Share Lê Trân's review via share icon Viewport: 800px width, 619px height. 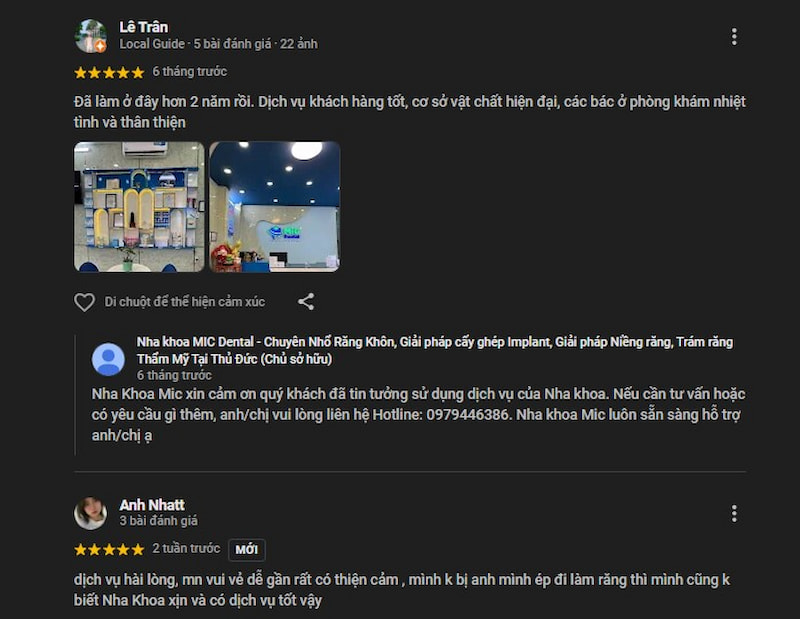[306, 302]
